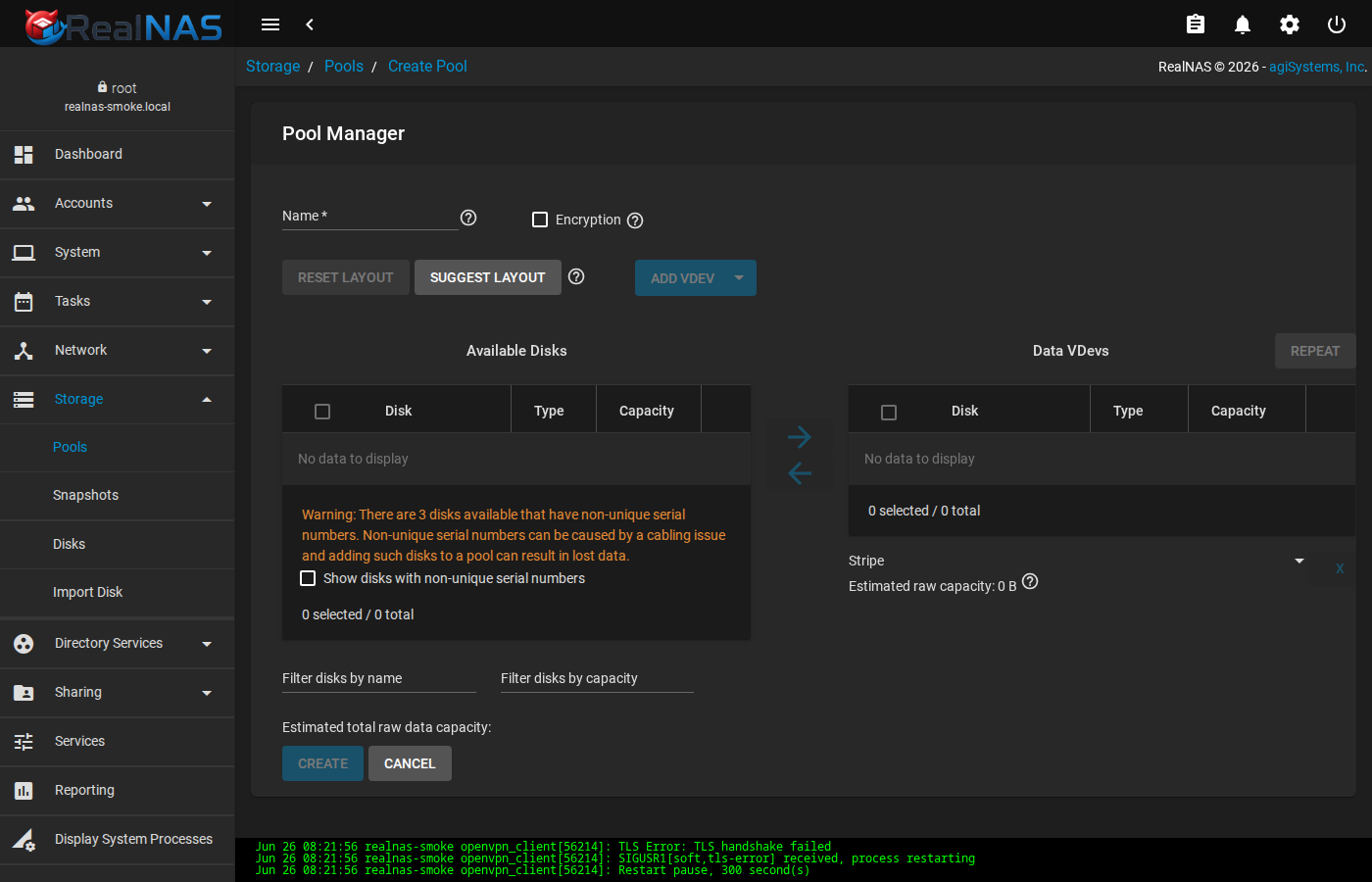Click the power icon
This screenshot has height=882, width=1372.
1337,24
